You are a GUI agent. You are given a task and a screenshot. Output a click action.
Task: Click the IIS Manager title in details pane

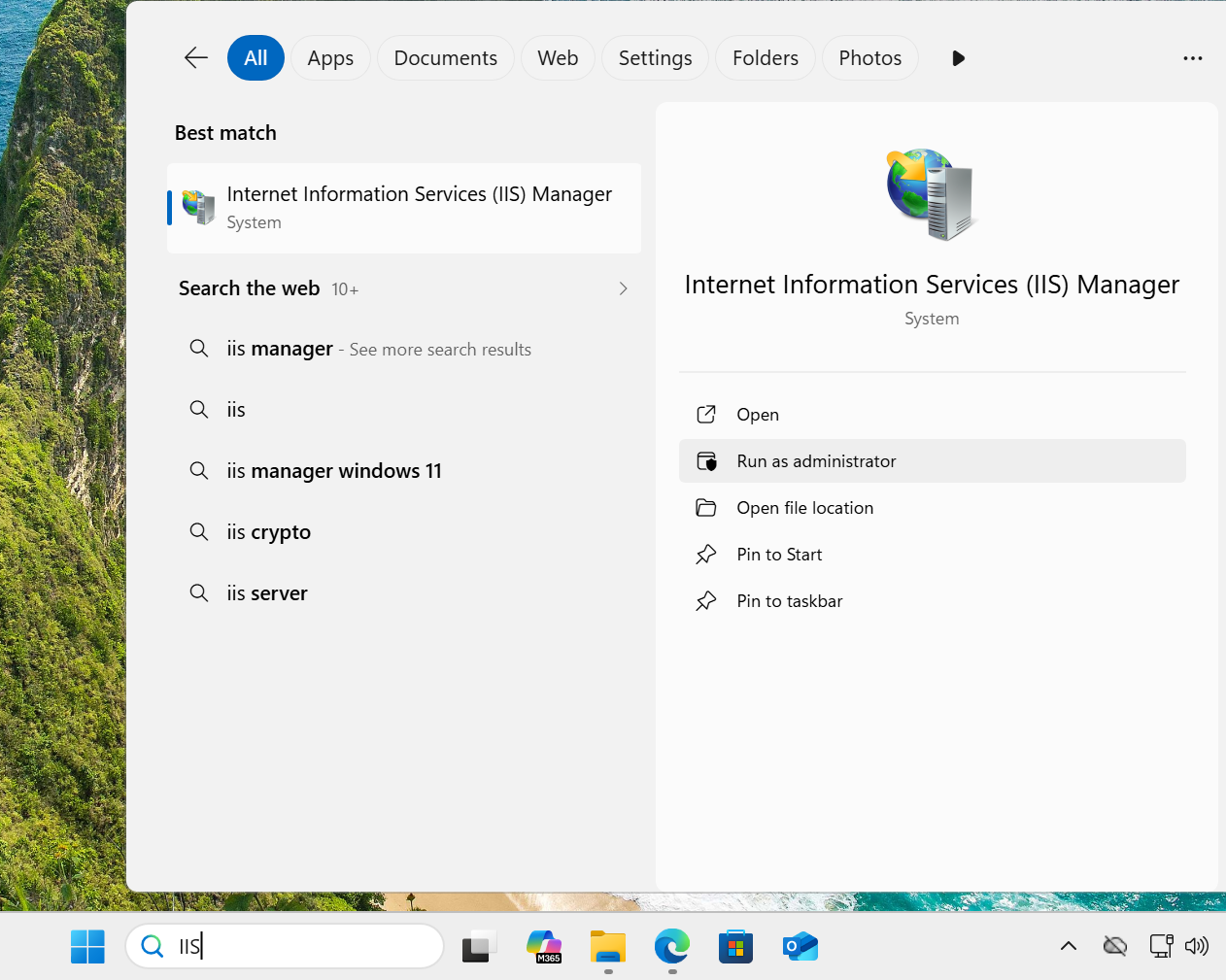pyautogui.click(x=932, y=285)
